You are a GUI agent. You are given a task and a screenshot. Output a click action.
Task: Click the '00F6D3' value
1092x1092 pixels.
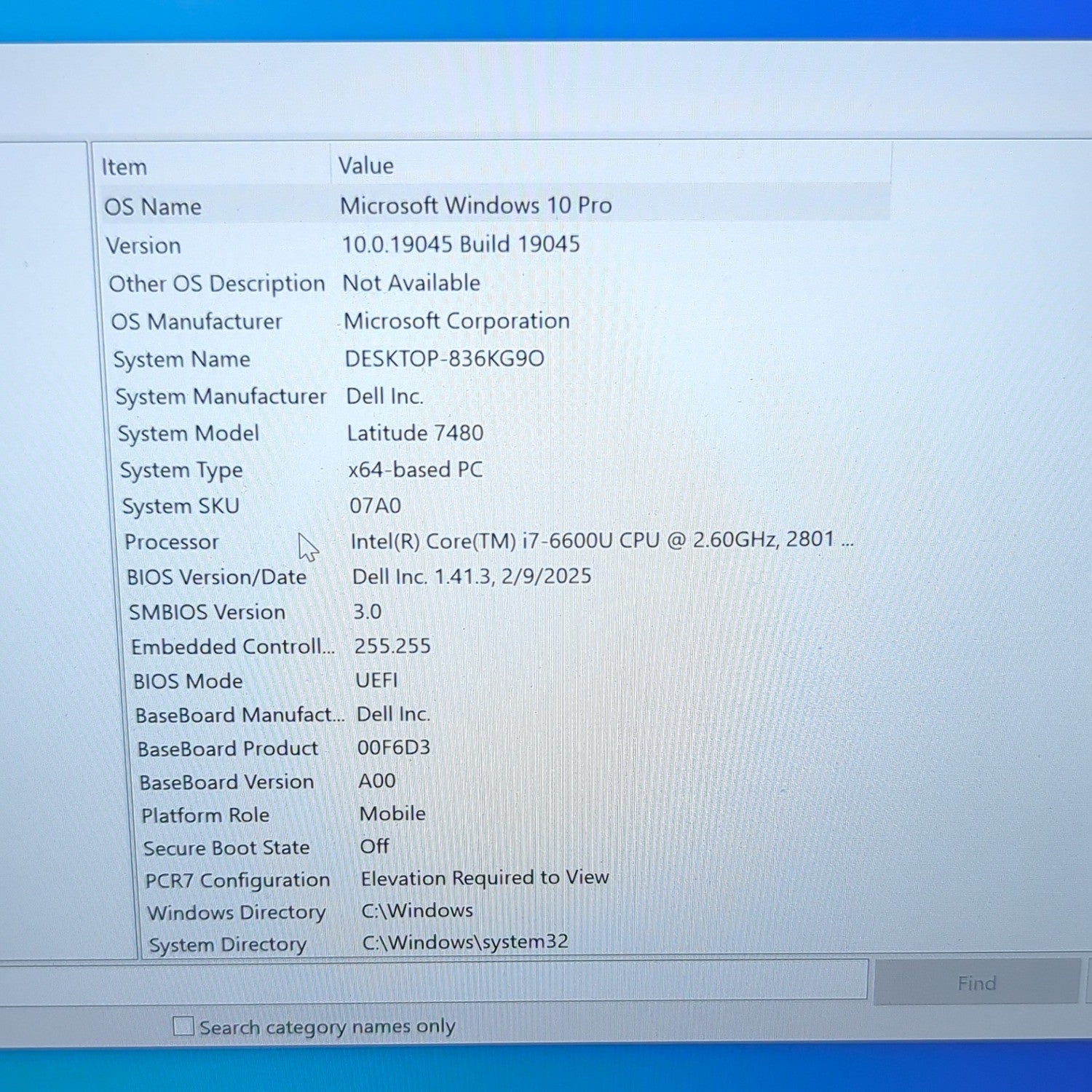tap(394, 748)
